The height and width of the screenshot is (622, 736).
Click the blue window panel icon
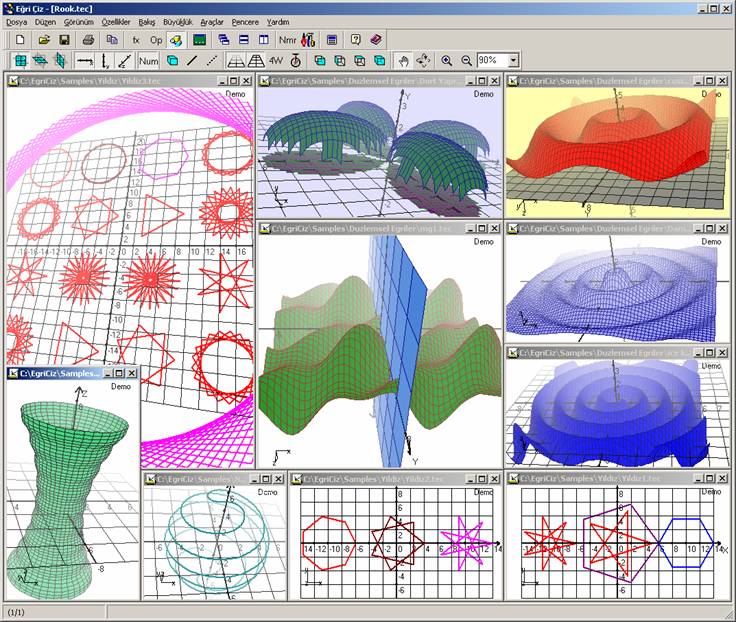click(x=332, y=40)
